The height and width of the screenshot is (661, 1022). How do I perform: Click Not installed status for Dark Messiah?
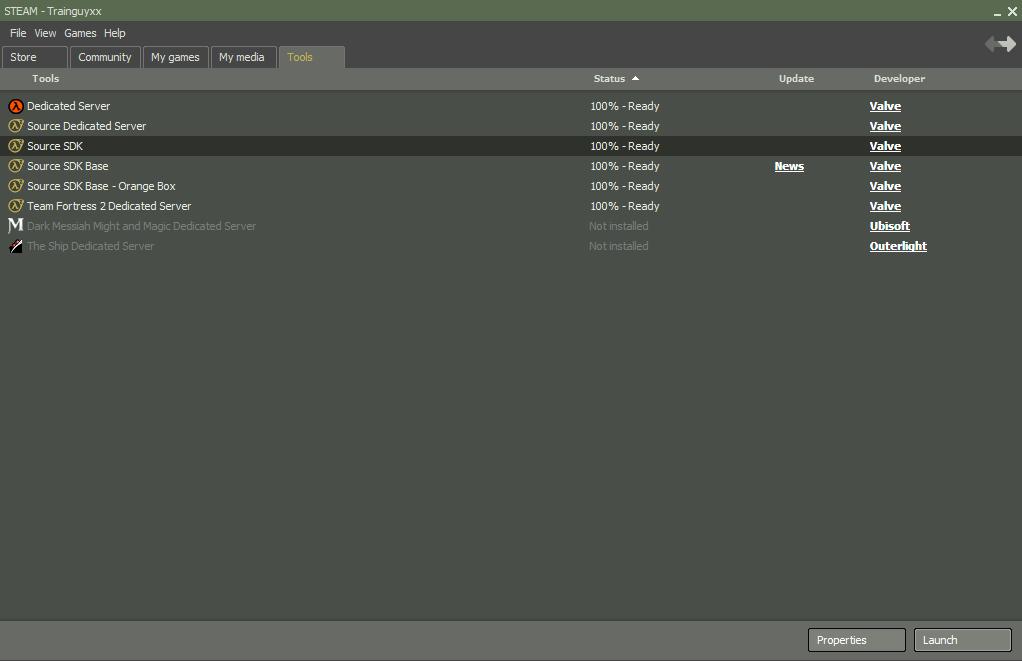(619, 226)
